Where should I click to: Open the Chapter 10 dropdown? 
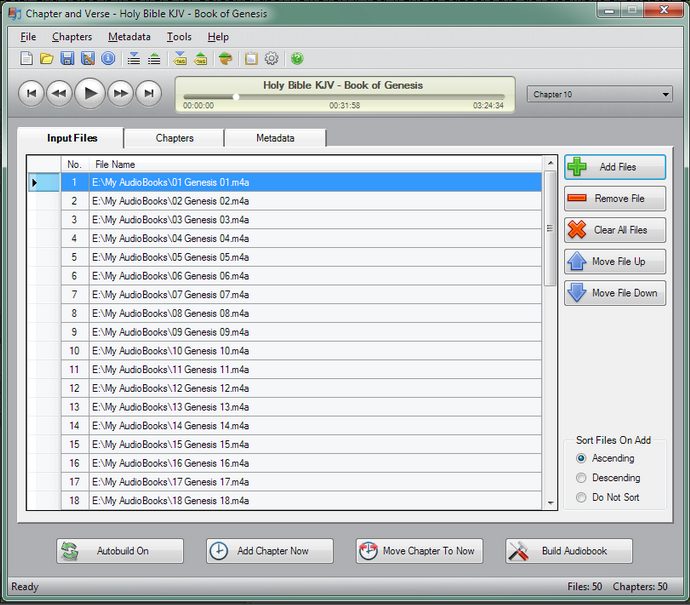[x=600, y=95]
